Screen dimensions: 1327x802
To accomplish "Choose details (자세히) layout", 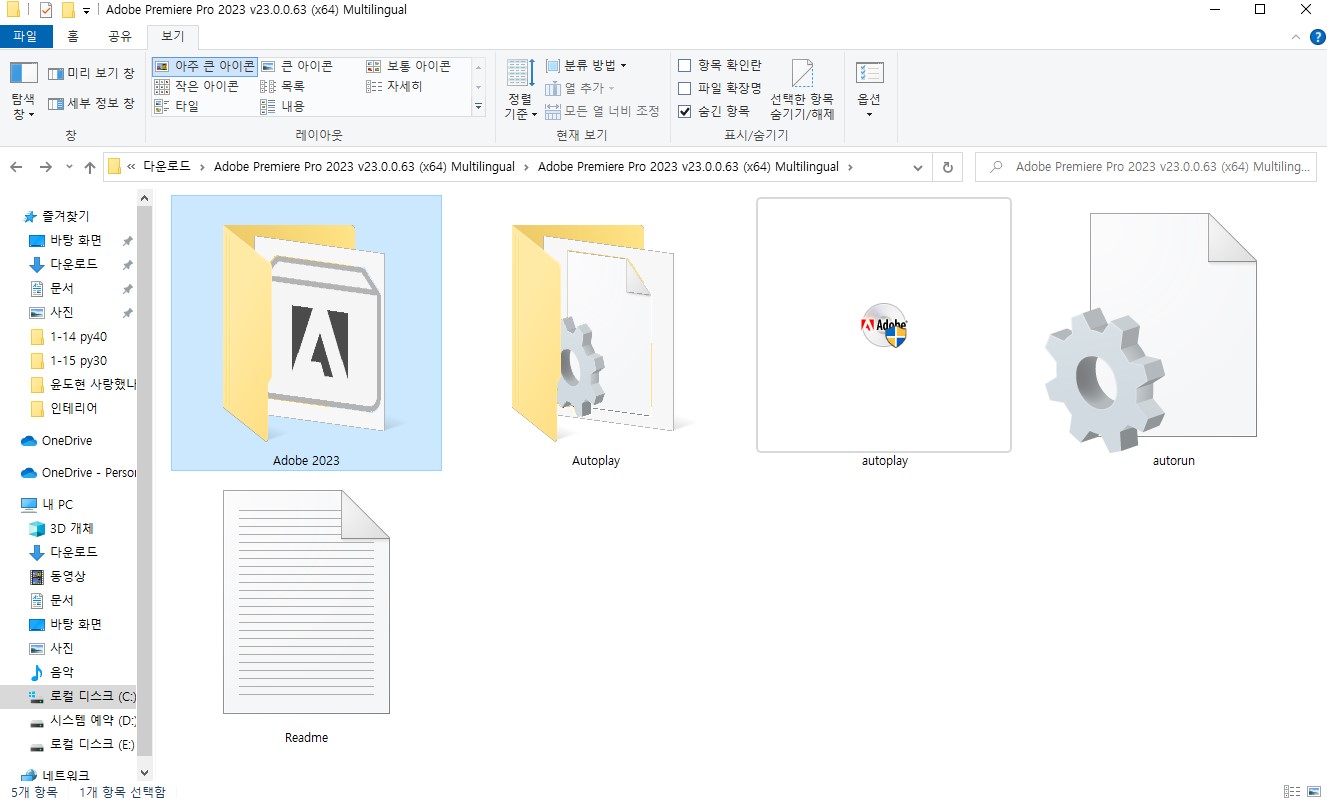I will pyautogui.click(x=395, y=86).
